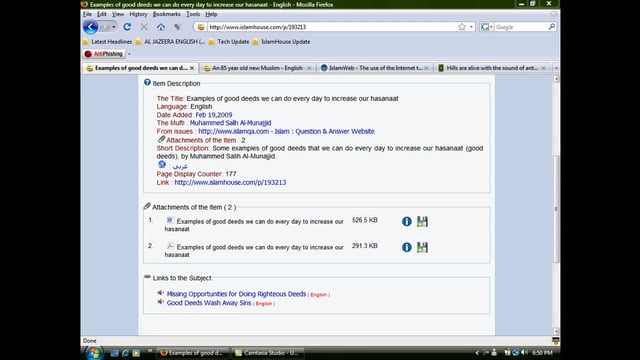Open the Feb 19,2009 date link

pos(213,115)
